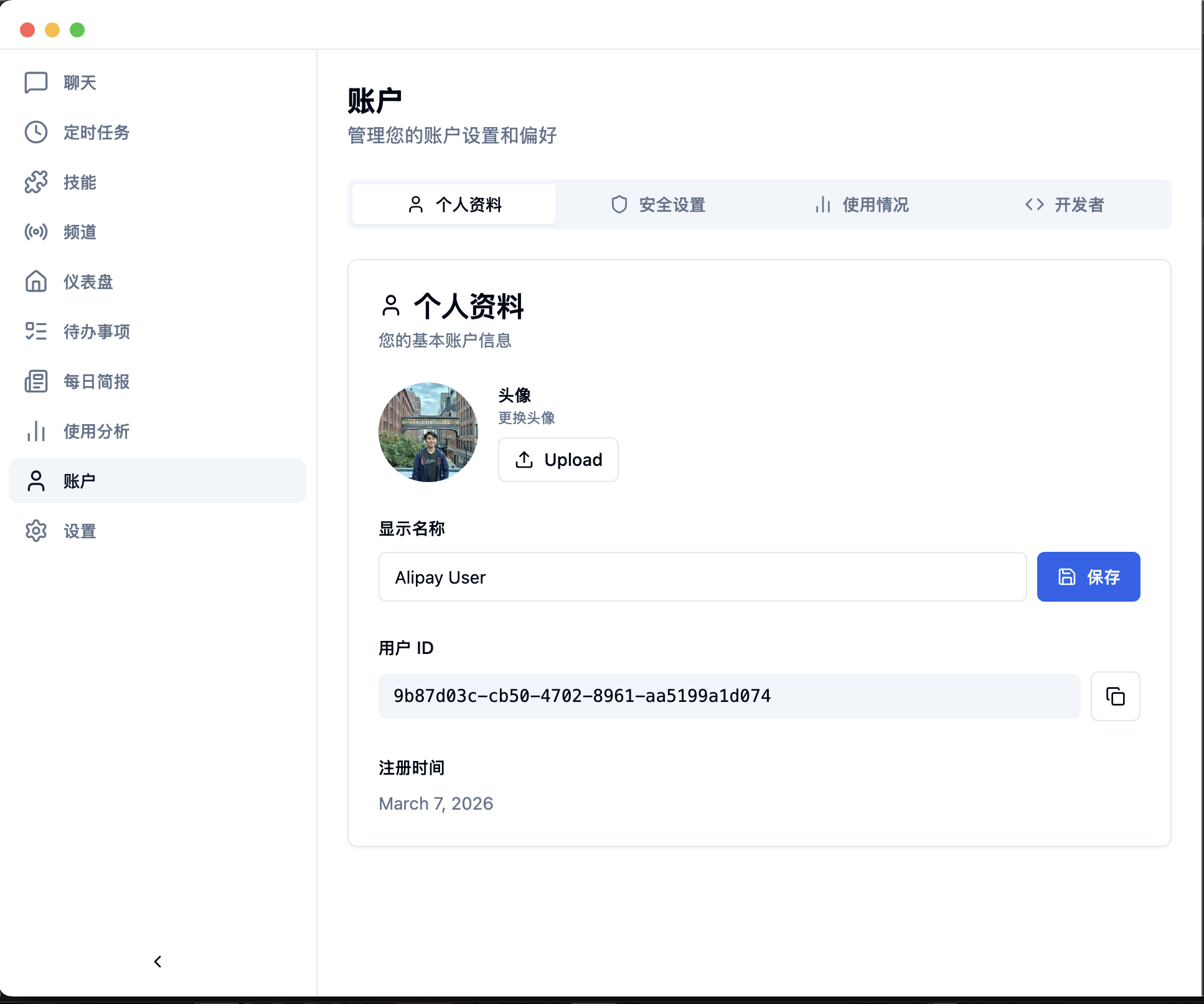This screenshot has height=1004, width=1204.
Task: Open the 设置 gear icon
Action: coord(35,531)
